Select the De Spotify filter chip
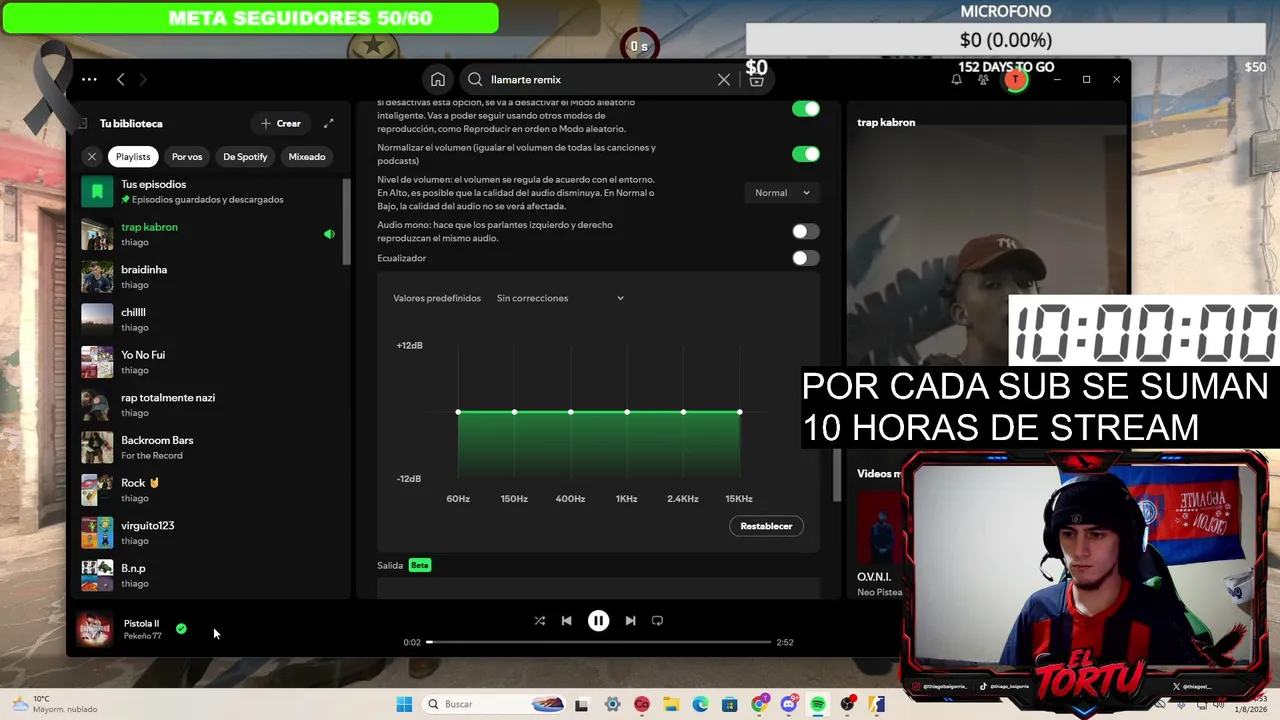1280x720 pixels. click(x=245, y=157)
